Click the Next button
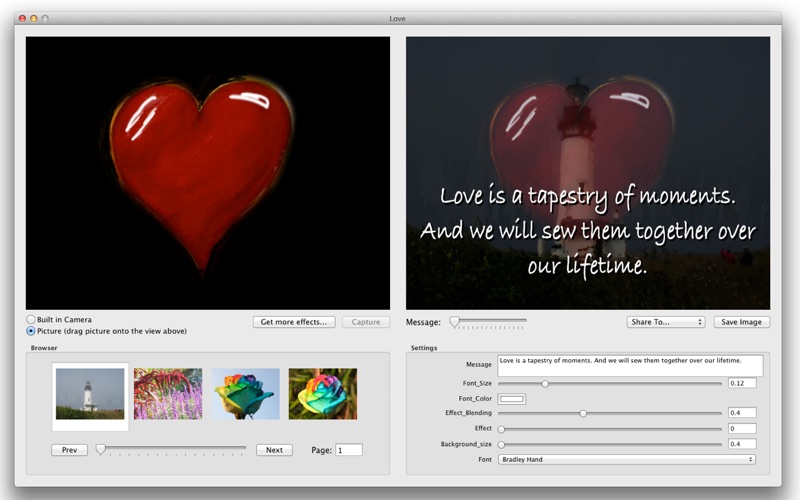 click(x=274, y=450)
